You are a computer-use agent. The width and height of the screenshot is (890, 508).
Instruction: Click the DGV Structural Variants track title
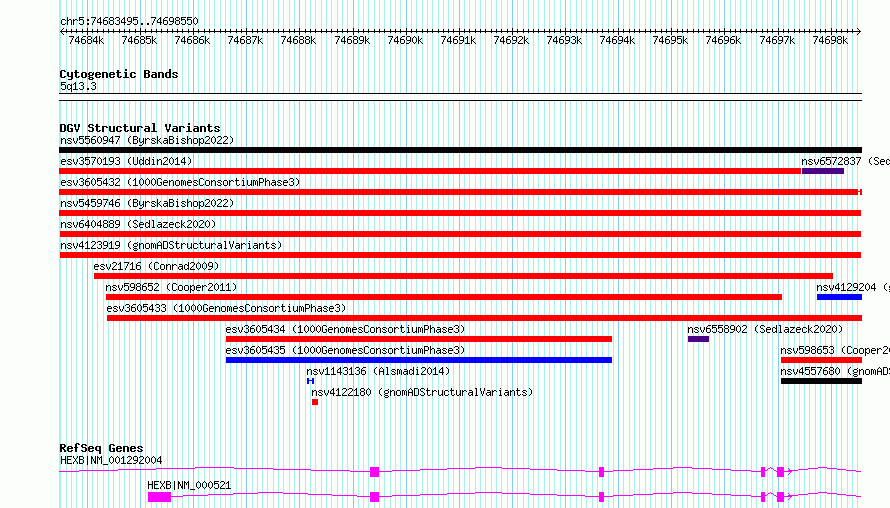coord(140,128)
